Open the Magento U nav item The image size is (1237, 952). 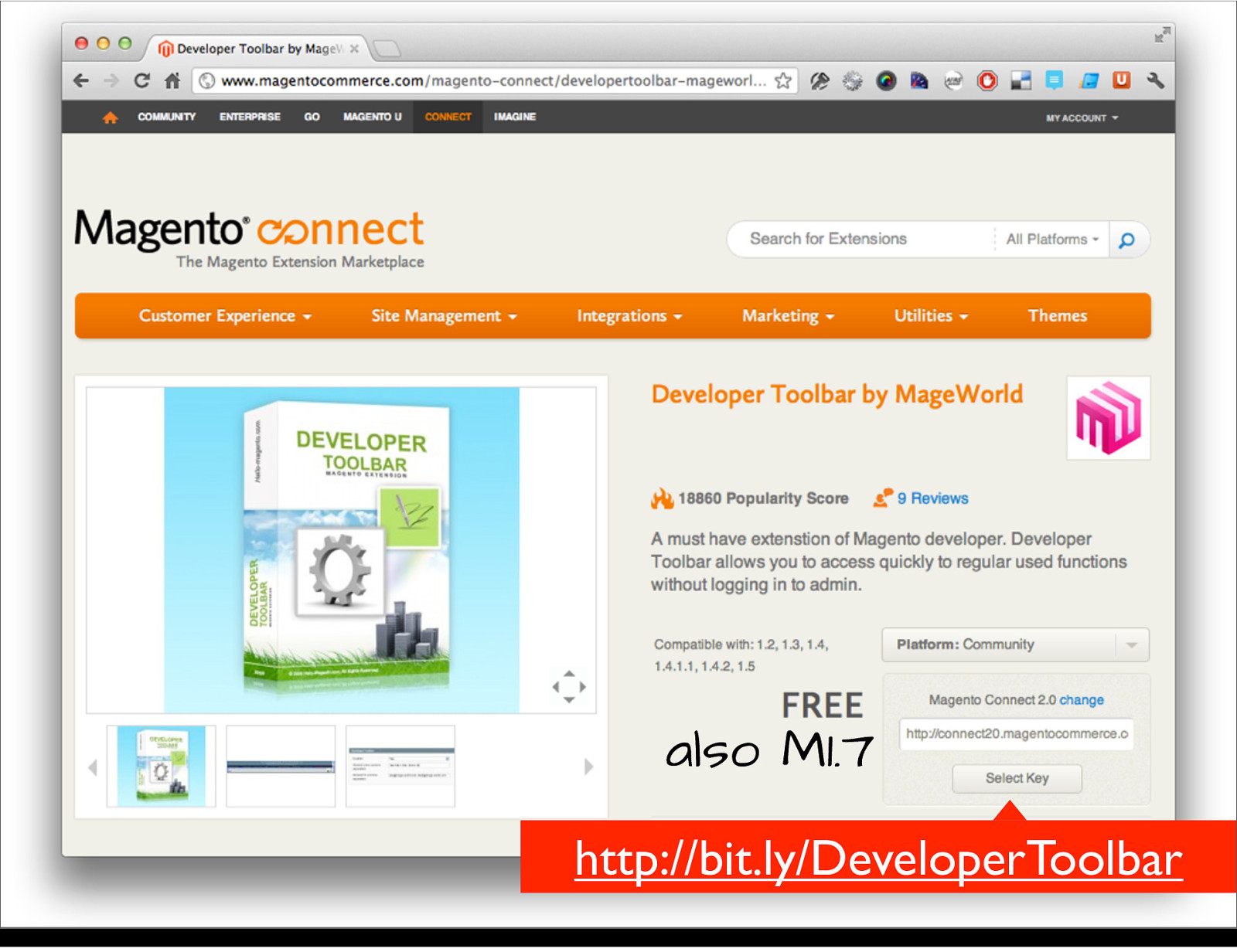coord(373,117)
